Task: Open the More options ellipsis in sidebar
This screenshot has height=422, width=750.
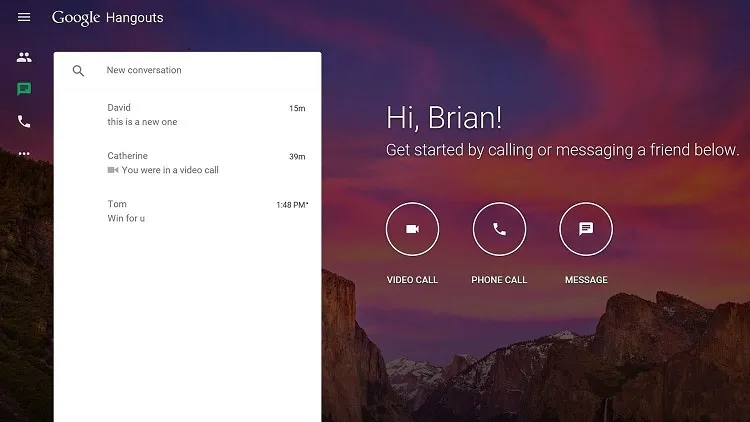Action: click(x=24, y=154)
